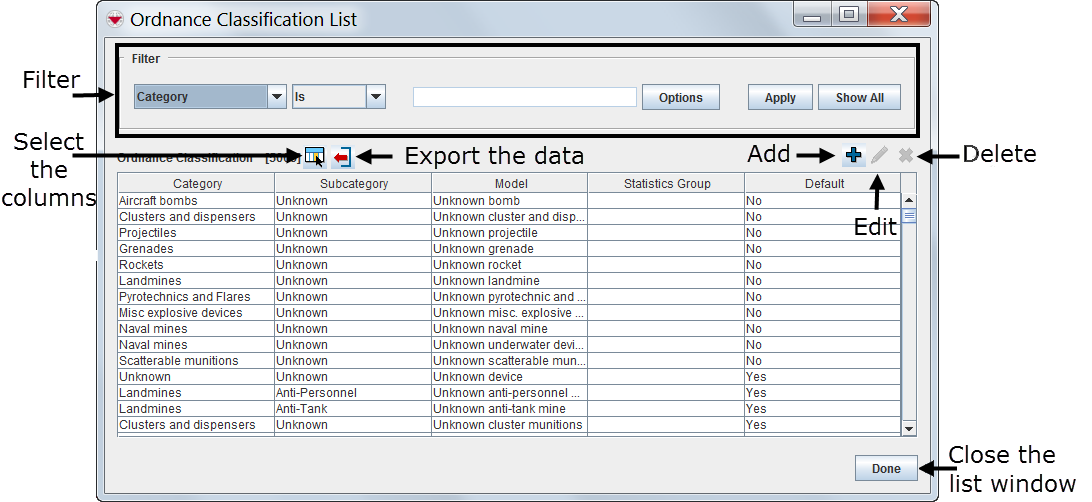1092x502 pixels.
Task: Focus the filter value text field
Action: click(x=524, y=97)
